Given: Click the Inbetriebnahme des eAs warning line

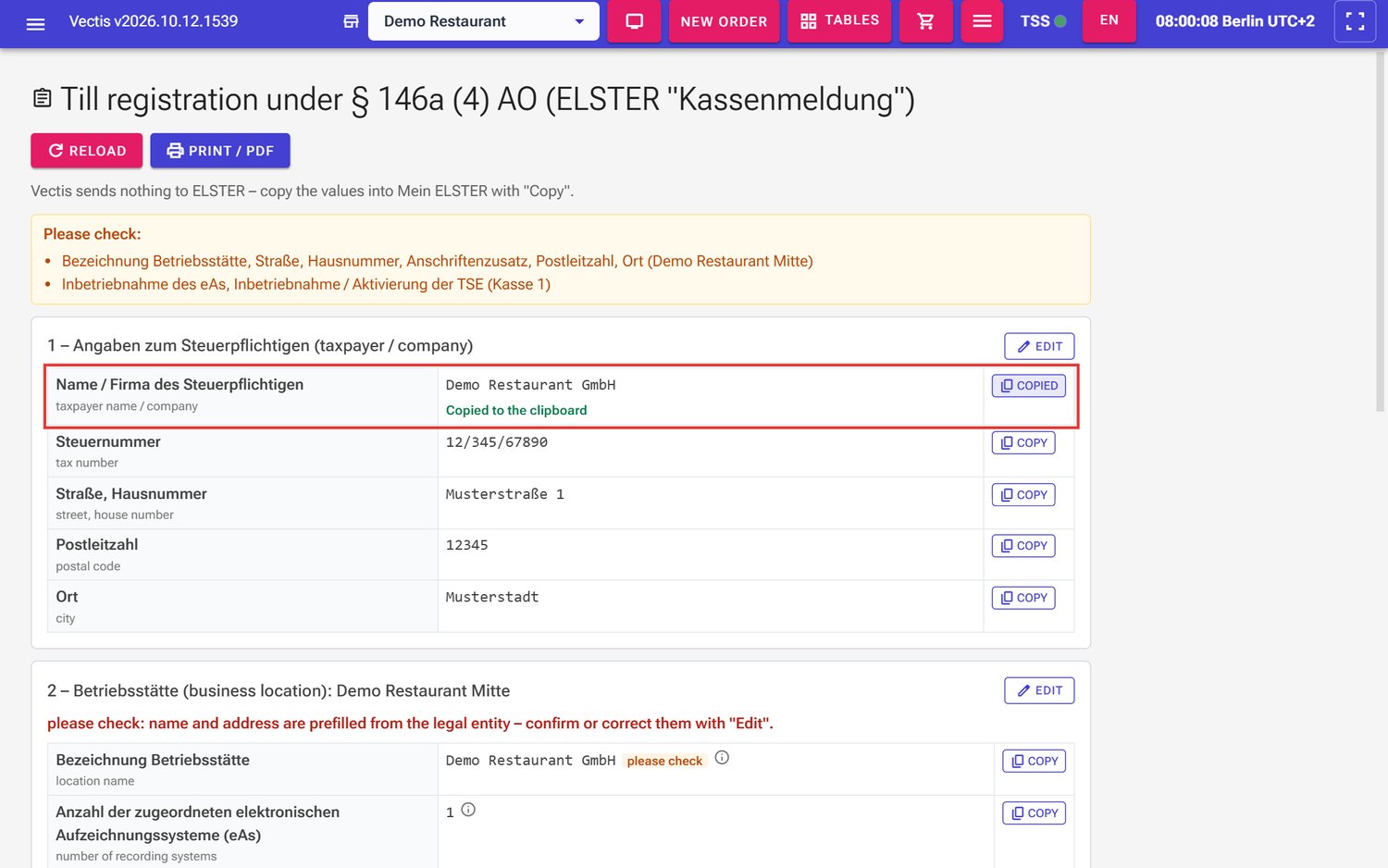Looking at the screenshot, I should pyautogui.click(x=306, y=284).
